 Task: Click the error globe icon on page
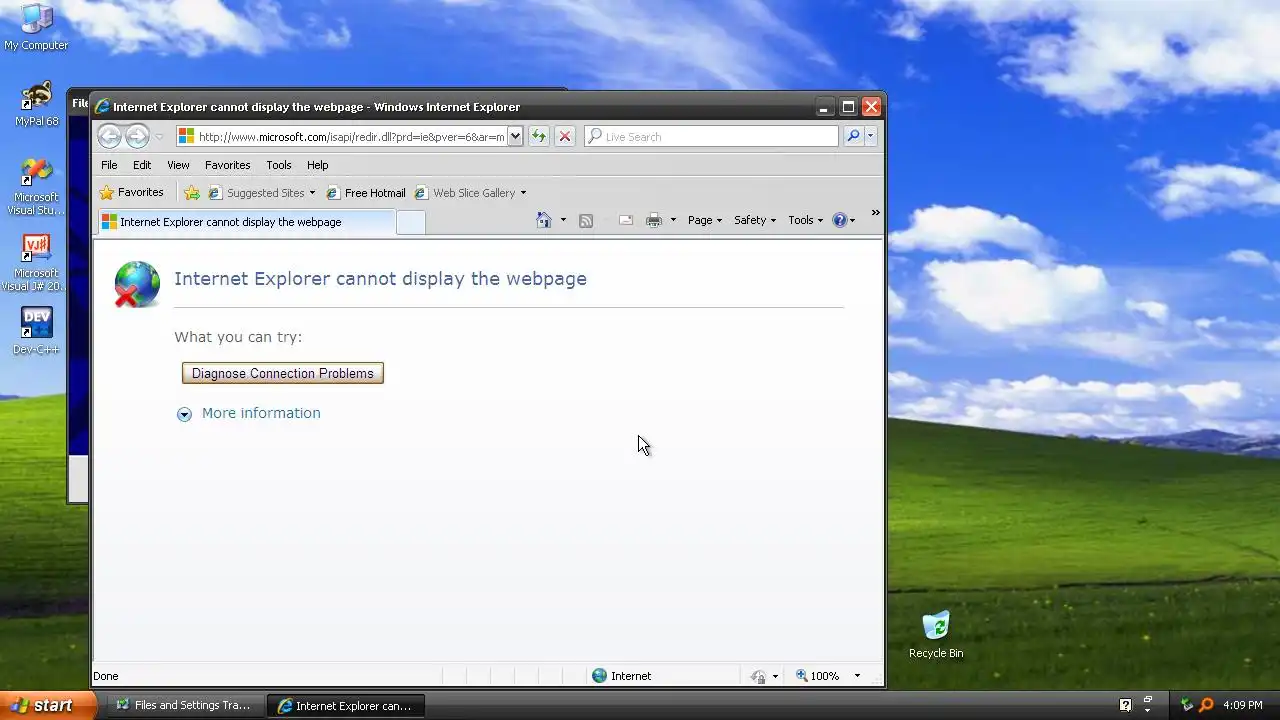137,284
